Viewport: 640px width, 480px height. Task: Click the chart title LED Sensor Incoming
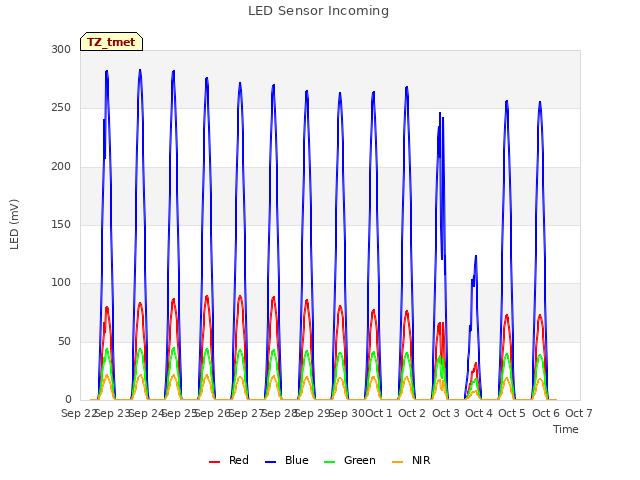tap(318, 11)
